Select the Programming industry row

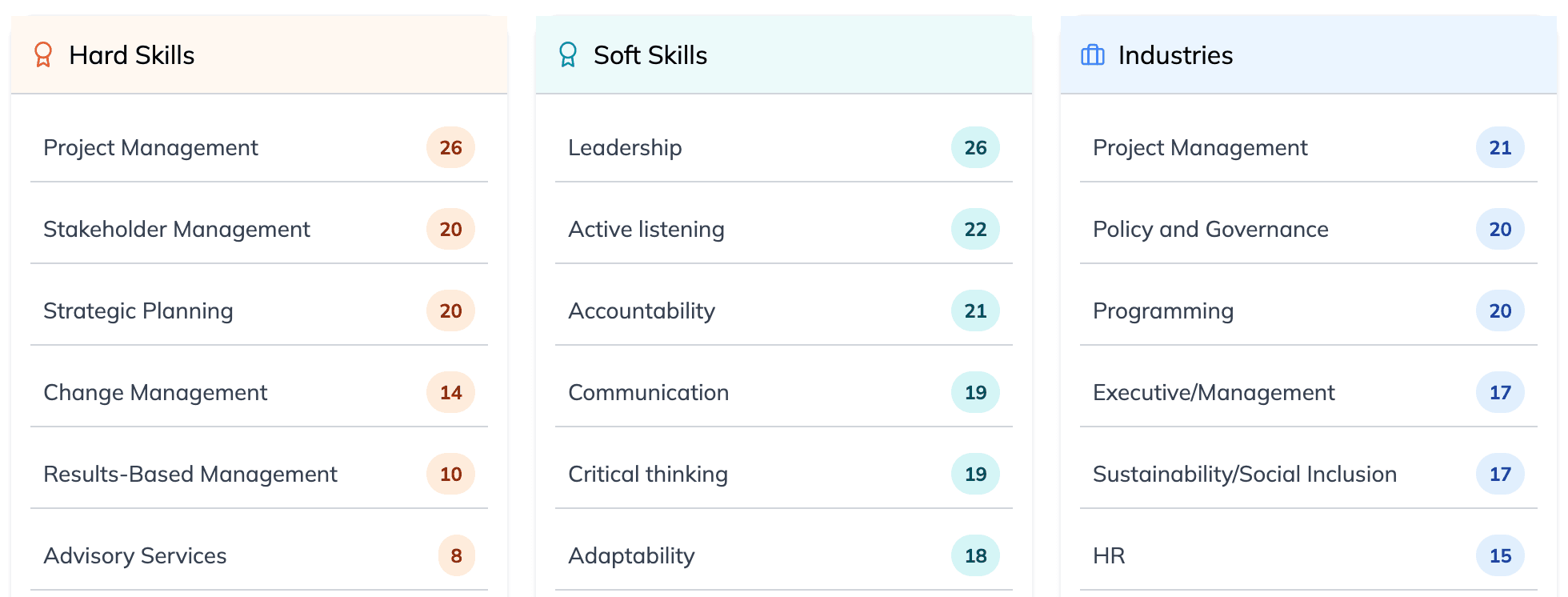pos(1163,311)
